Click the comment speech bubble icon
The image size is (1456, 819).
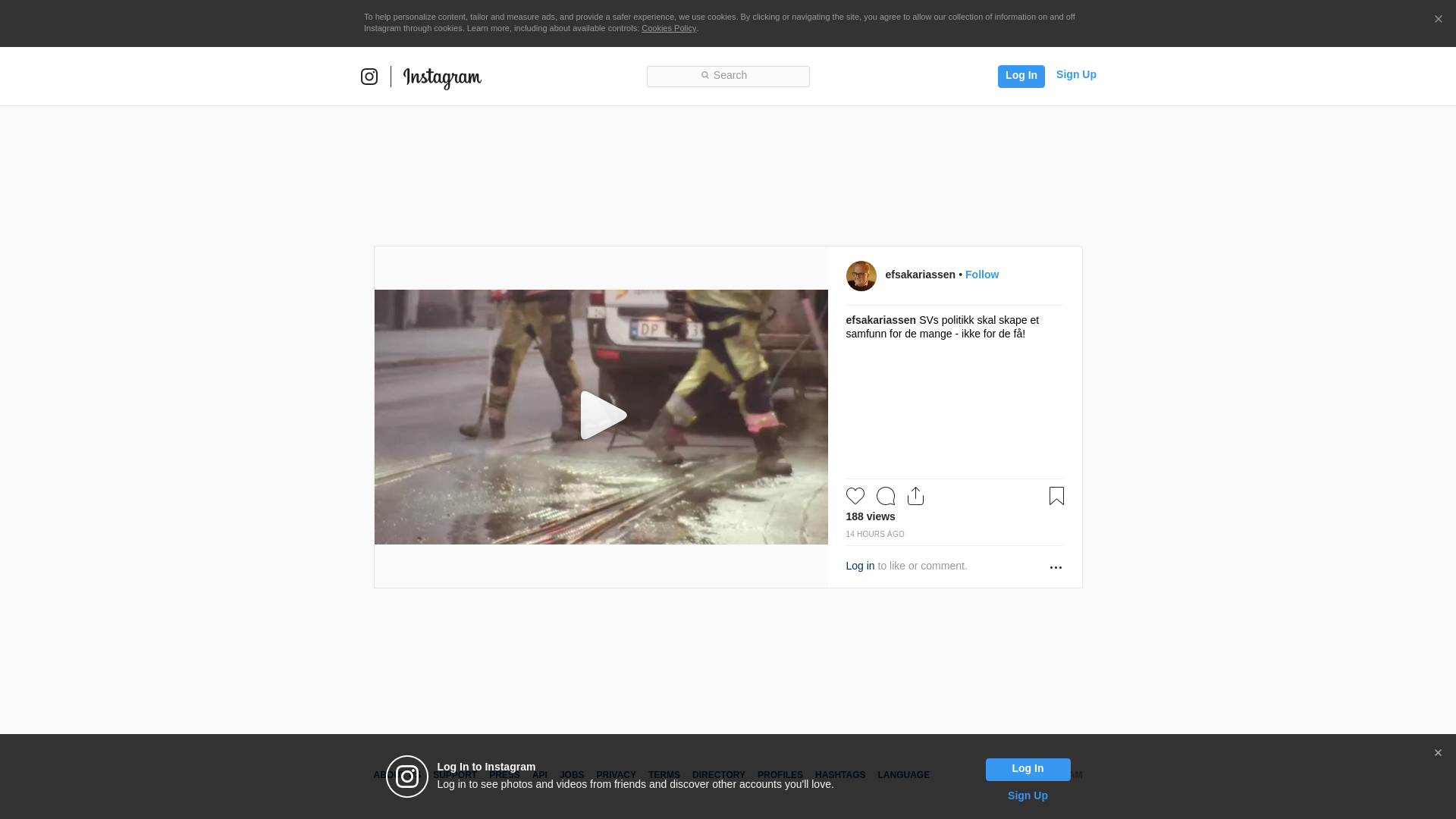[x=886, y=496]
